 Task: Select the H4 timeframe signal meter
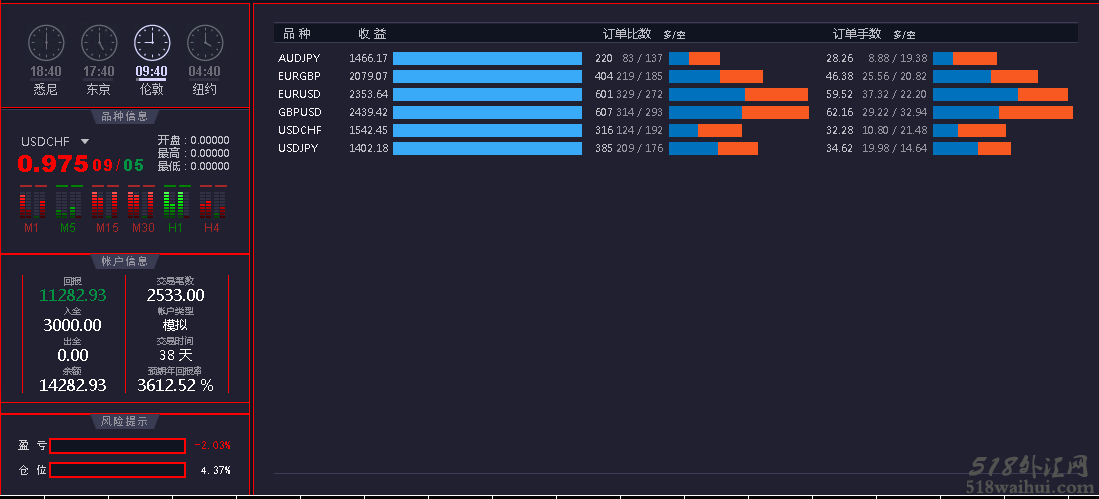(212, 203)
